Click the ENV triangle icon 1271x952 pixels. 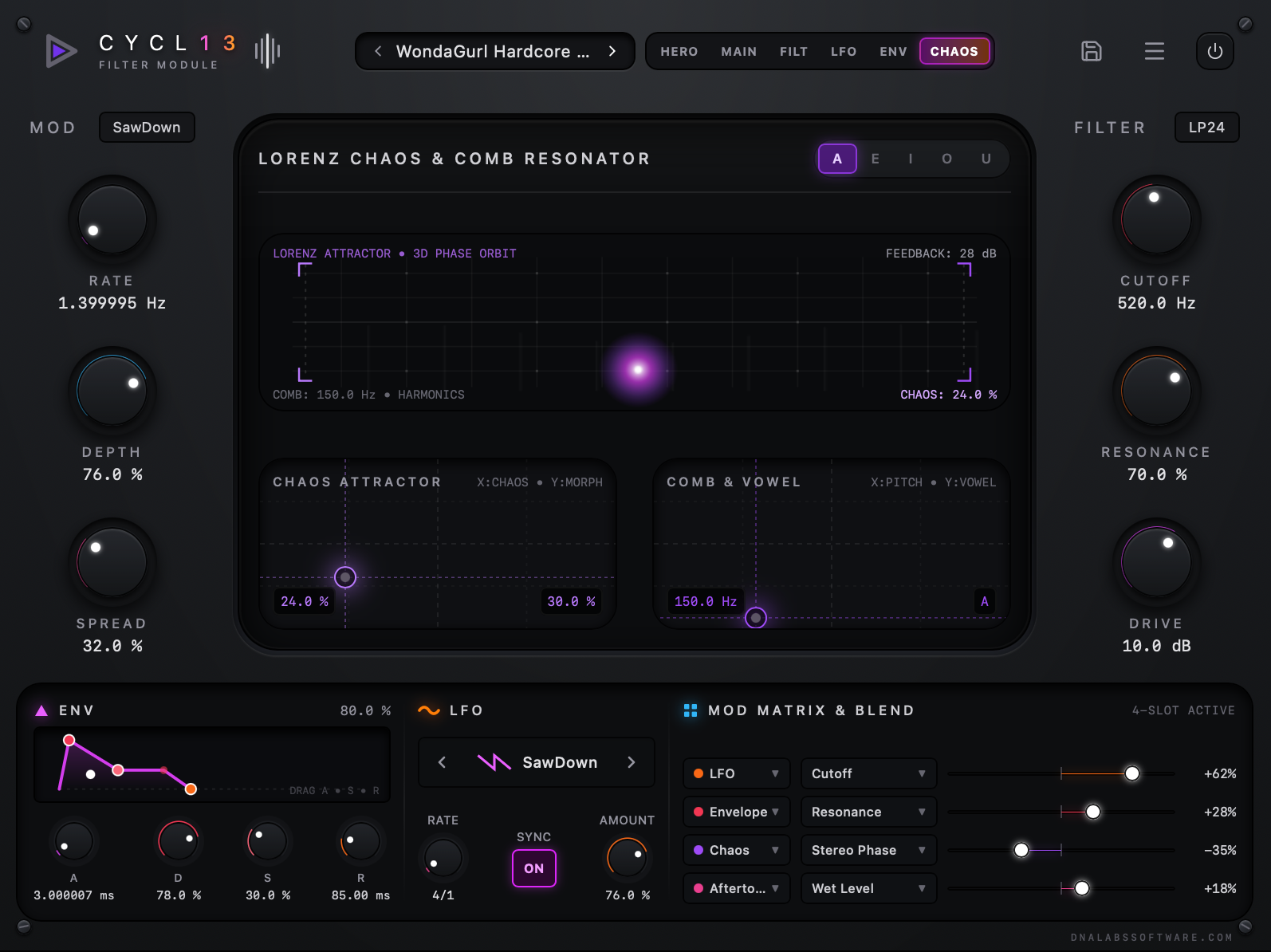[41, 710]
